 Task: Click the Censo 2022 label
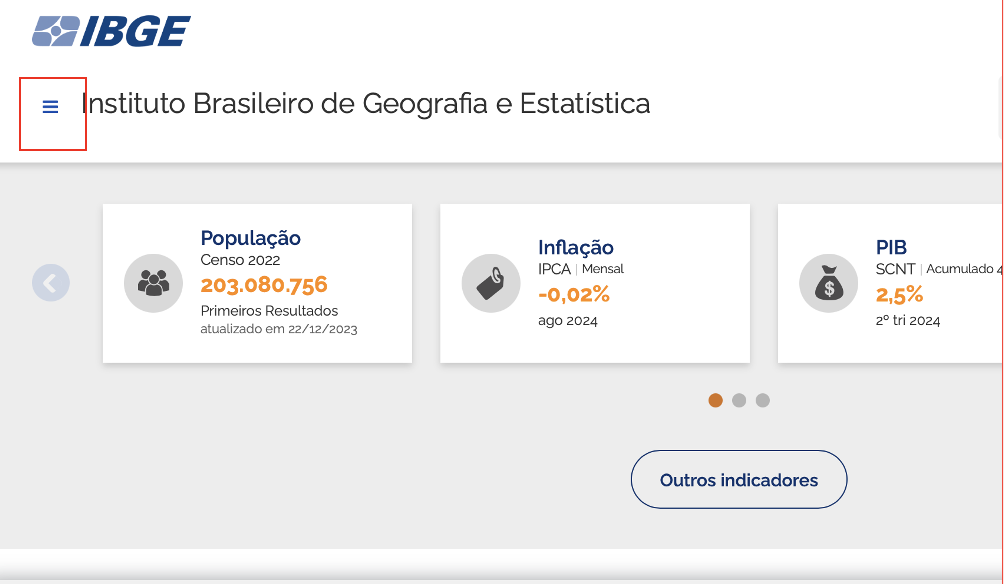click(240, 260)
